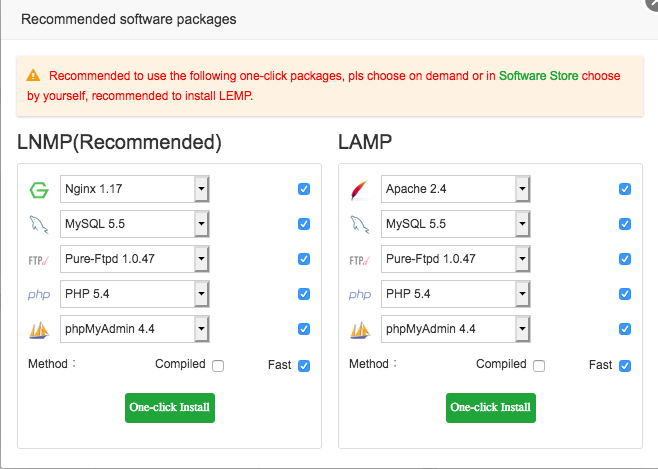The image size is (658, 469).
Task: Uncheck Apache 2.4 checkbox in LAMP
Action: point(625,189)
